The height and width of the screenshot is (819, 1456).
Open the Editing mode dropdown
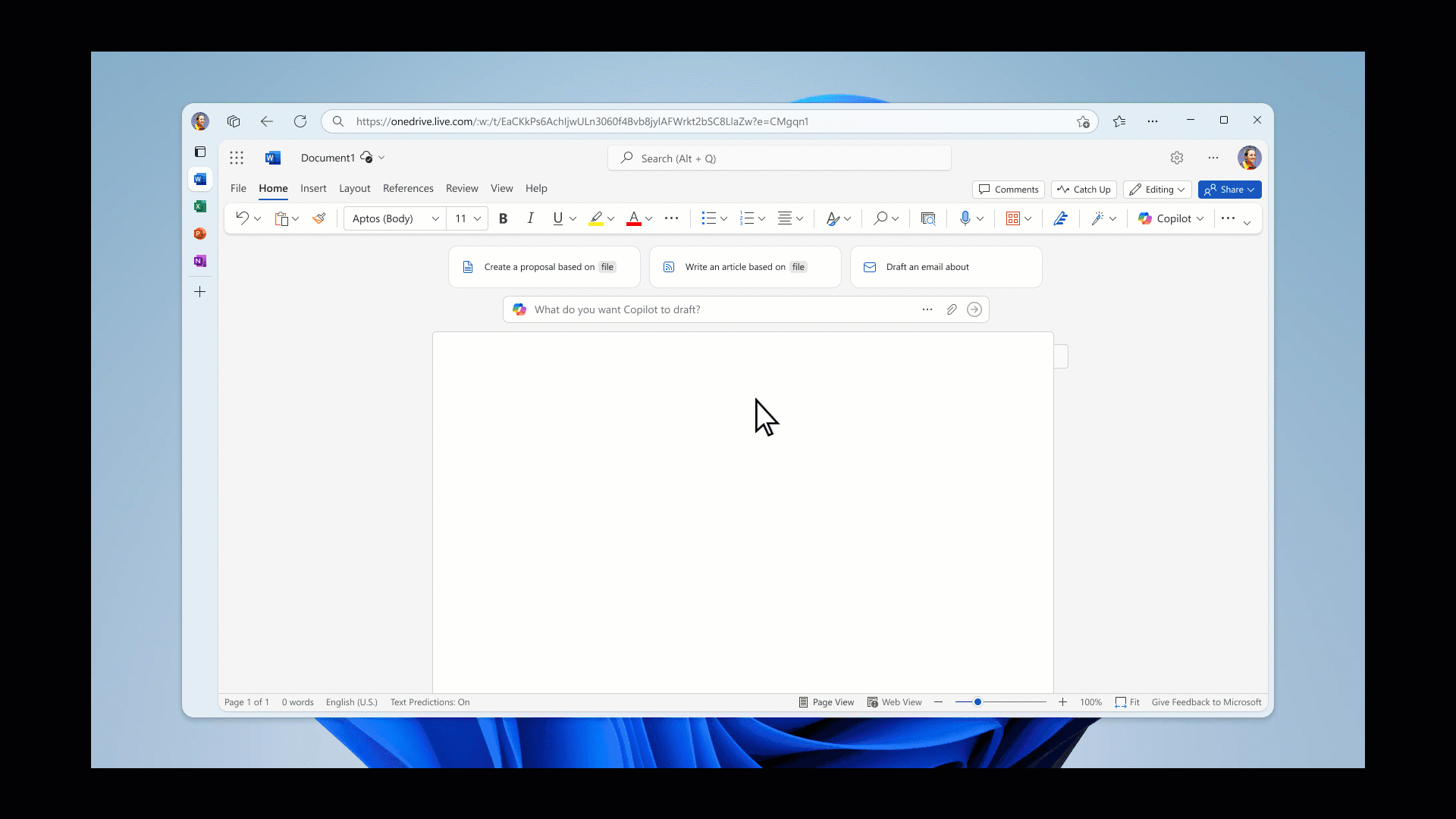1157,190
